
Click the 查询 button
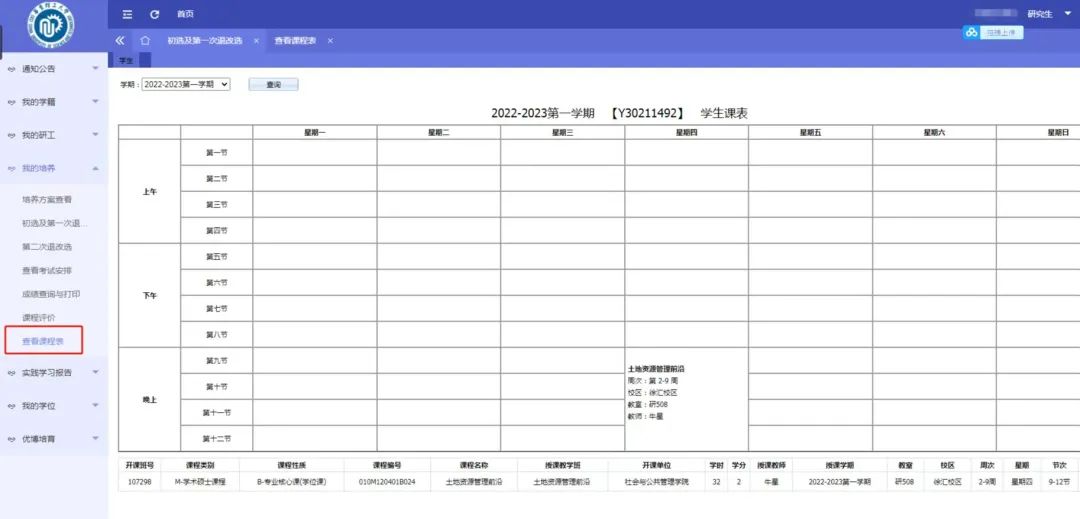click(273, 85)
